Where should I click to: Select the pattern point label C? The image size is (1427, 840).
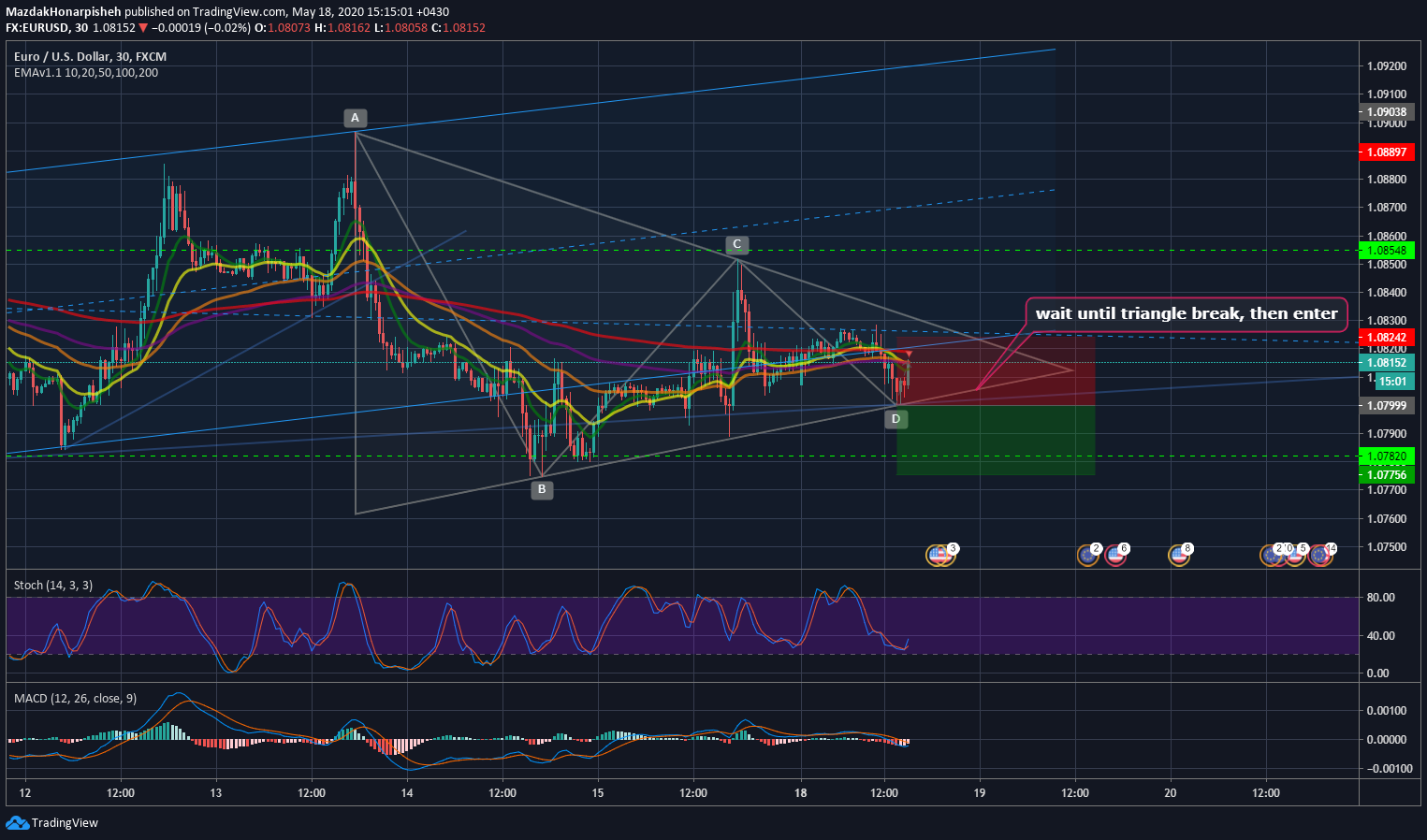(x=736, y=245)
